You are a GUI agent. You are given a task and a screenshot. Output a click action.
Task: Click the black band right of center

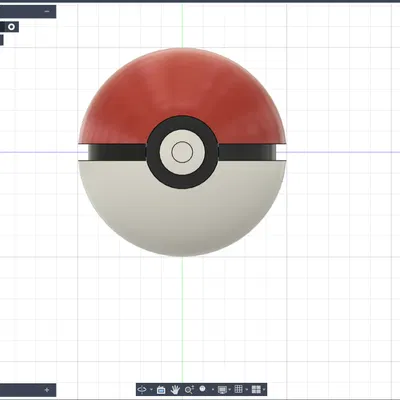pos(247,152)
